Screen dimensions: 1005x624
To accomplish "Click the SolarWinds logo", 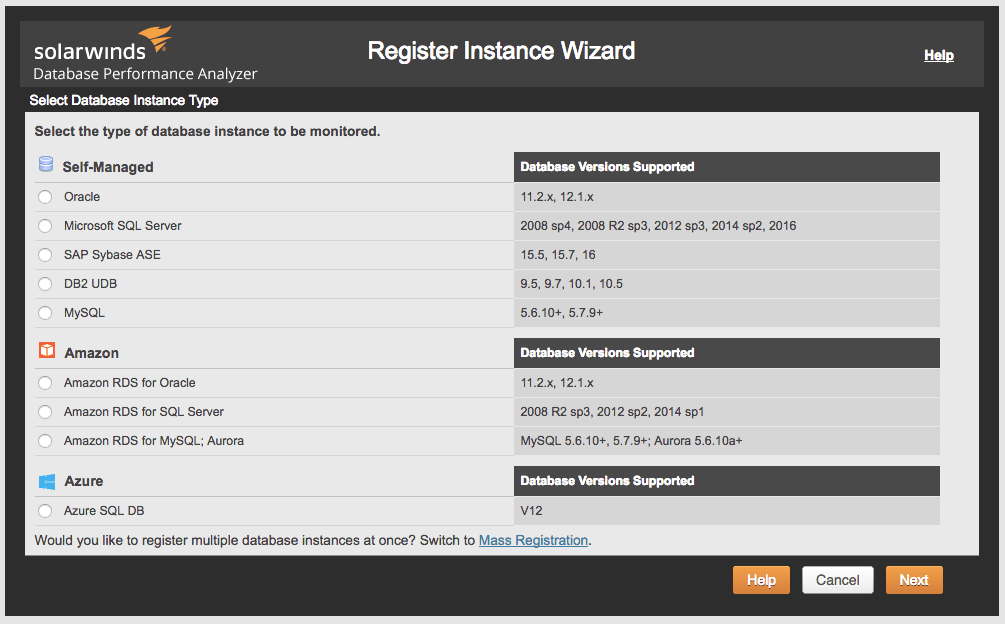I will point(103,44).
